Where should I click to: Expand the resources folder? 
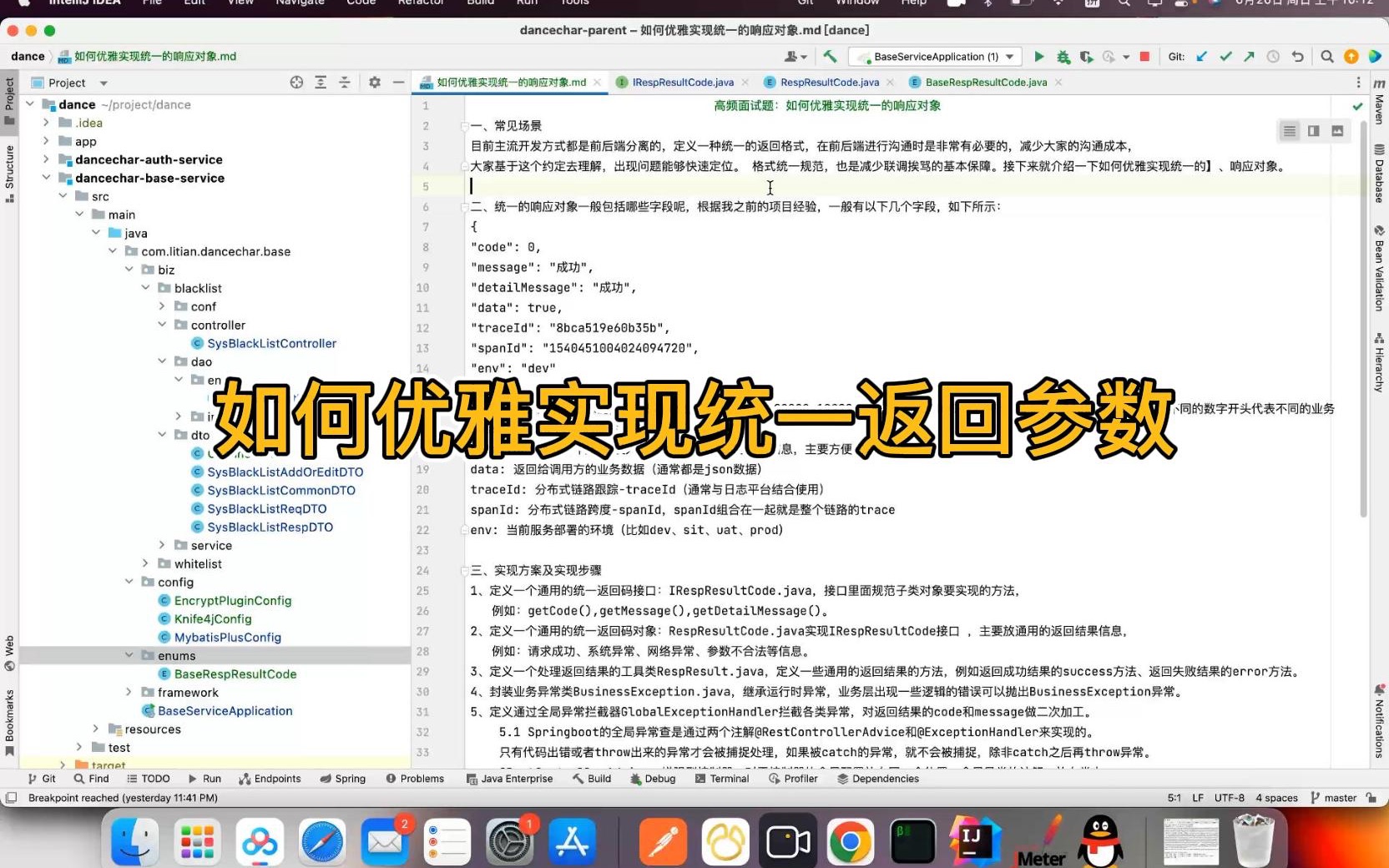[95, 729]
